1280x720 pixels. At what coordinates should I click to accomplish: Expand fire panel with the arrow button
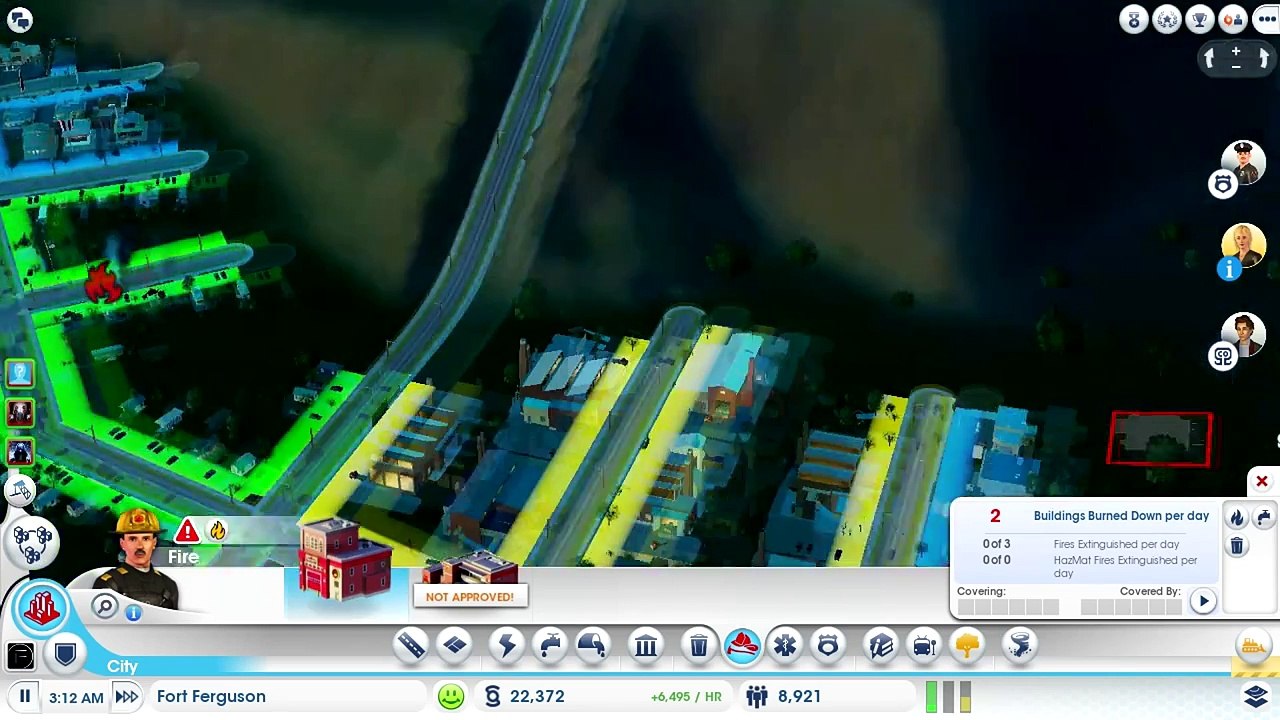(1203, 601)
